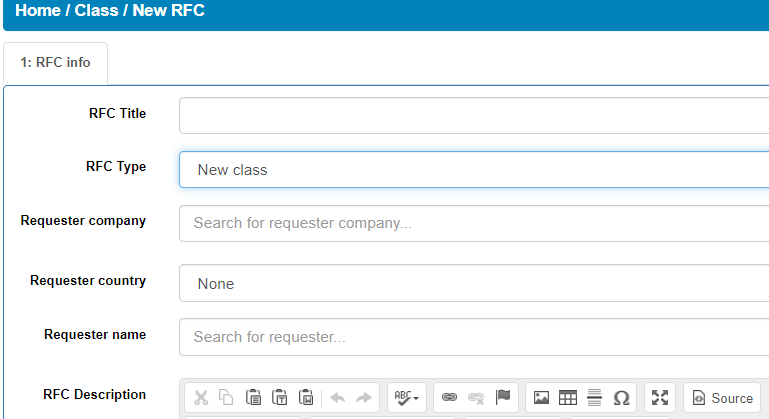Open special characters via Omega icon
The height and width of the screenshot is (419, 769).
tap(621, 398)
